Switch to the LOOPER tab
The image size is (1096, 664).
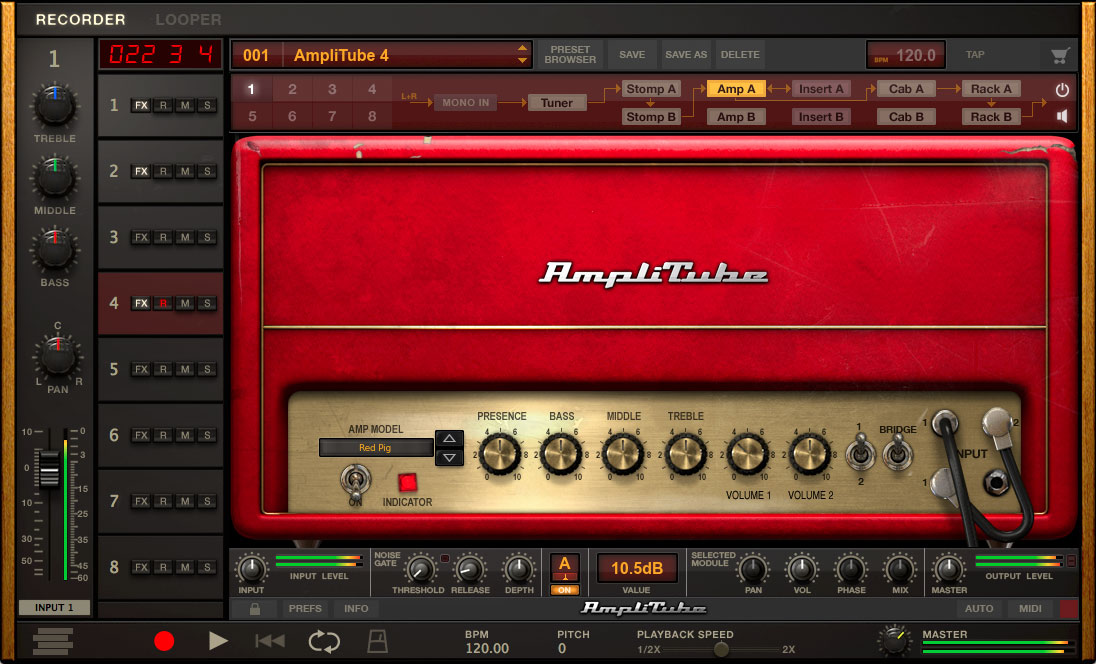tap(188, 19)
